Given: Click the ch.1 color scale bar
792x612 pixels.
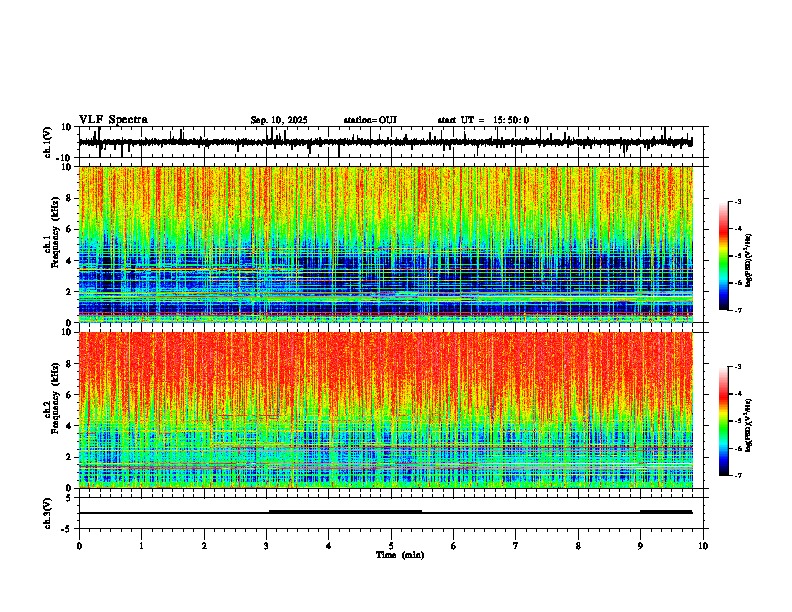Looking at the screenshot, I should (x=724, y=255).
